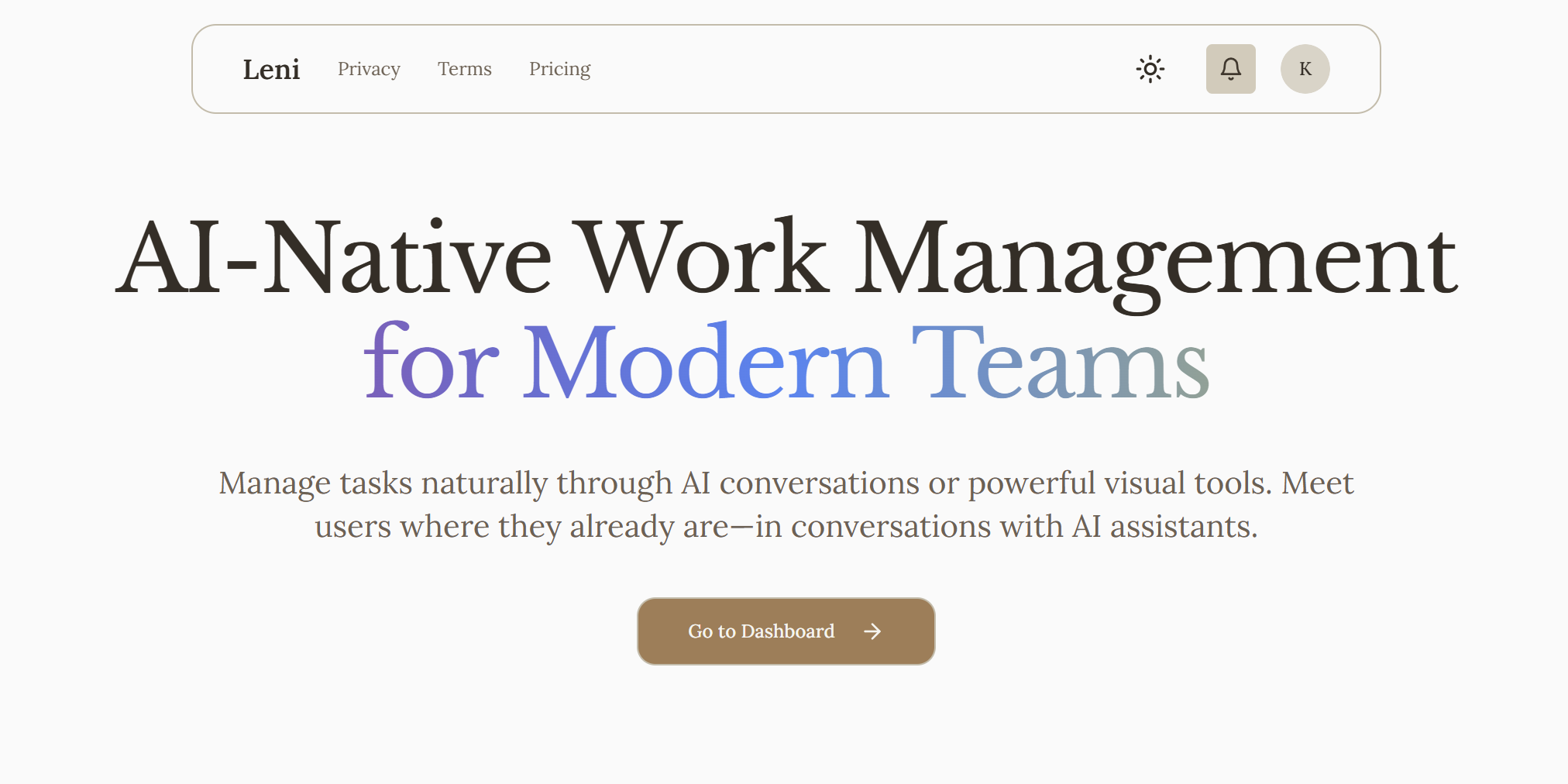Navigate to the Terms menu item

point(464,69)
